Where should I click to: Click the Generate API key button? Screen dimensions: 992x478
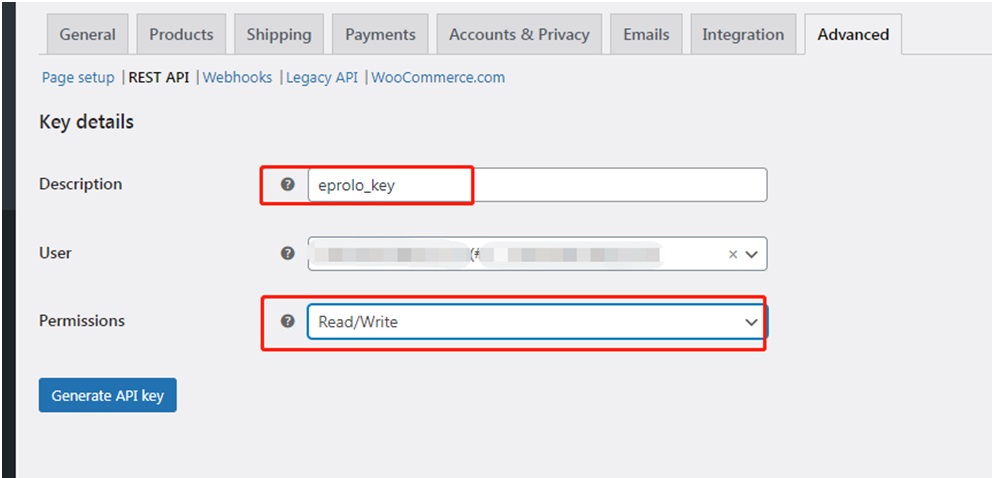point(108,395)
